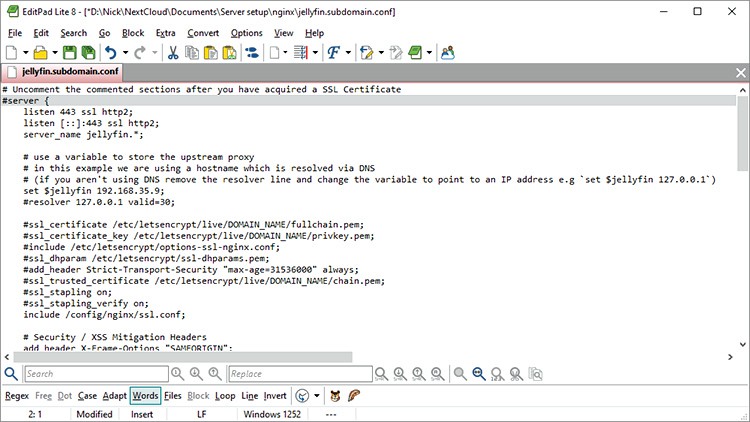This screenshot has height=422, width=750.
Task: Create a new file with the New icon
Action: pyautogui.click(x=11, y=53)
